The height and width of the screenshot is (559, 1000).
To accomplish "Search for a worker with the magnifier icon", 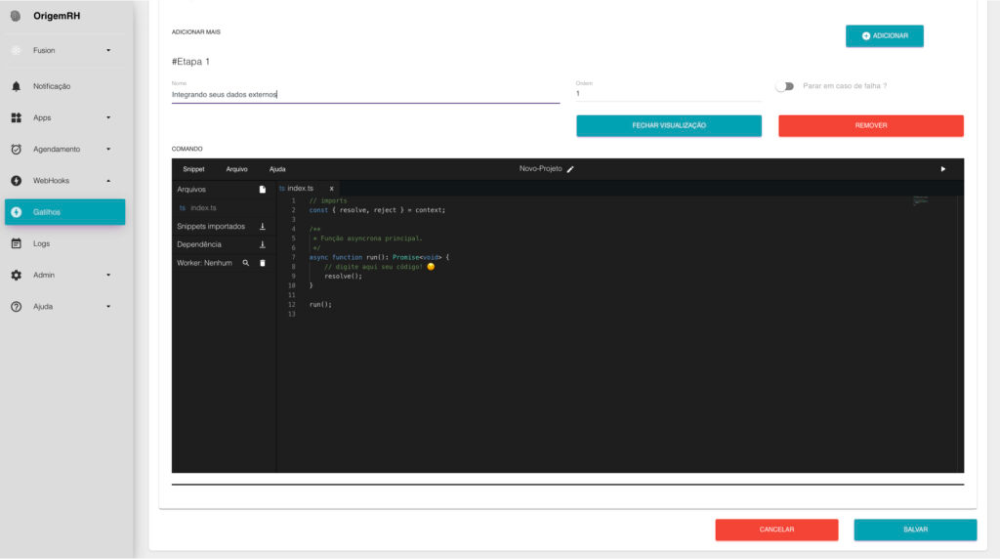I will (x=245, y=263).
